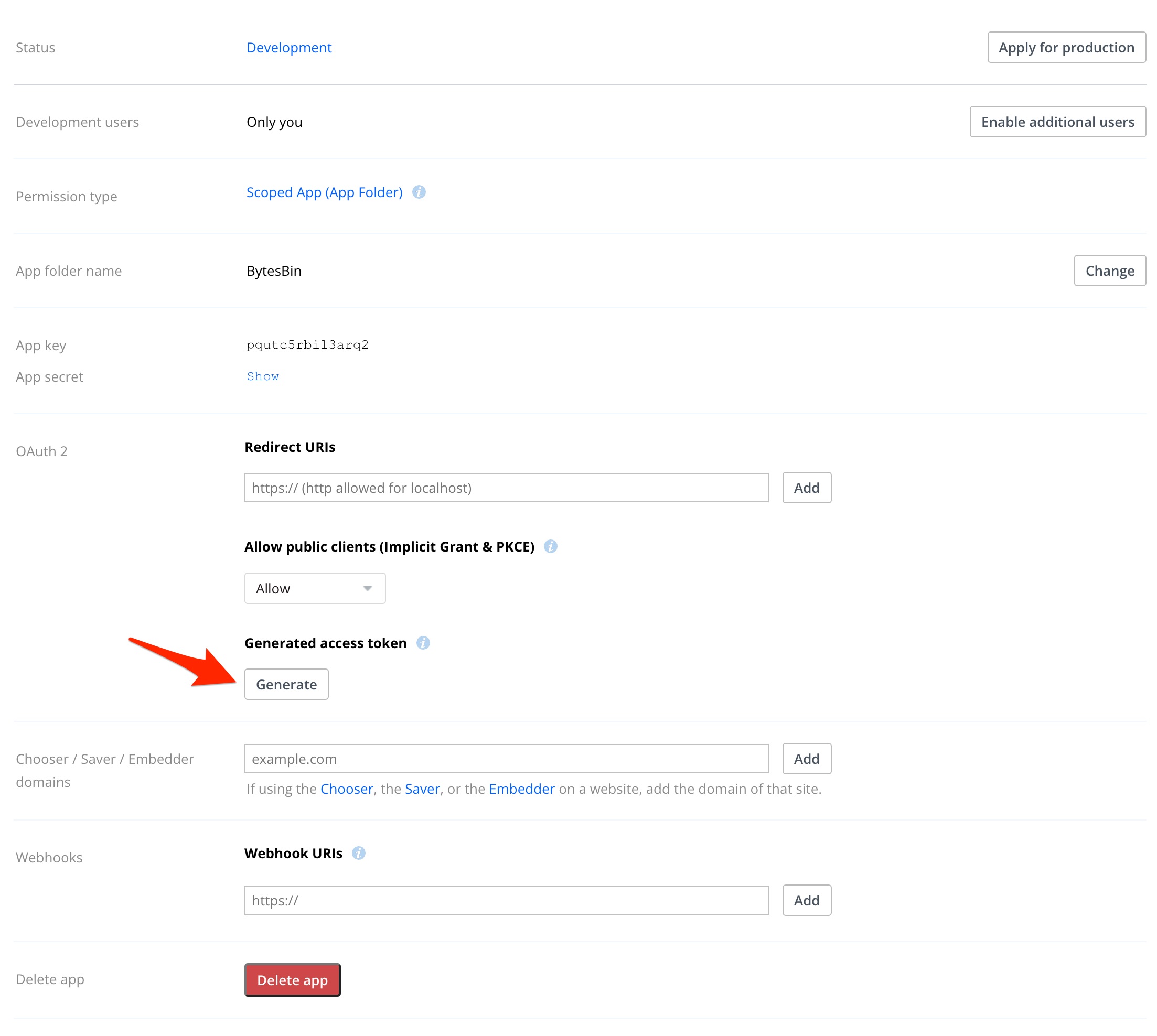1157x1036 pixels.
Task: Click the info icon next to Permission type
Action: tap(419, 192)
